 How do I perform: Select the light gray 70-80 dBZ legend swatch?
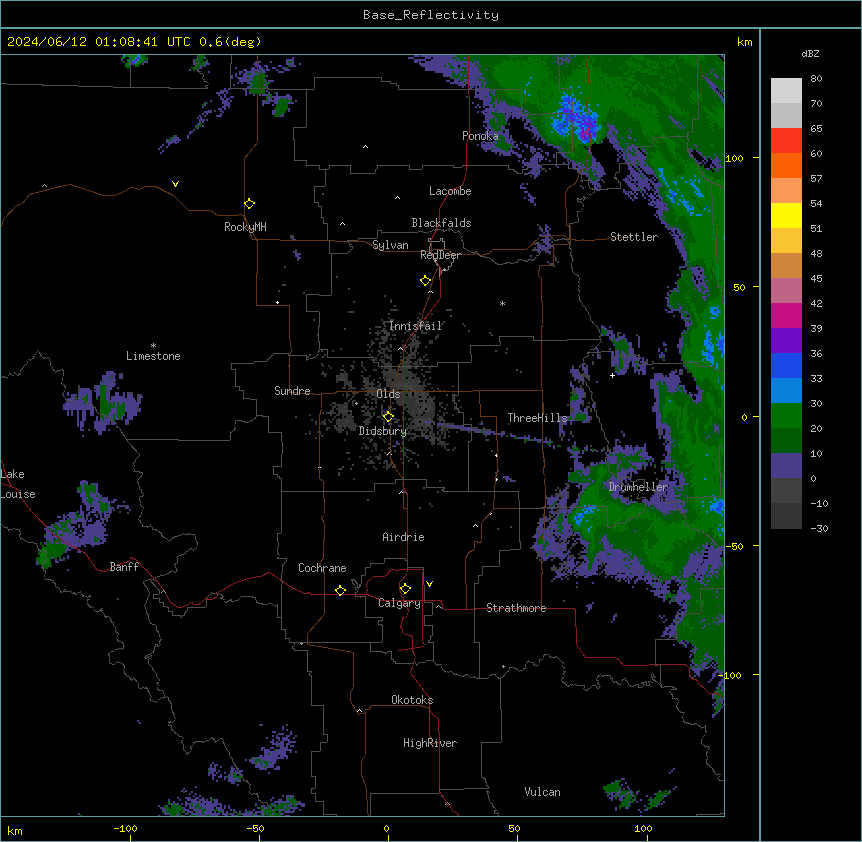(x=786, y=90)
